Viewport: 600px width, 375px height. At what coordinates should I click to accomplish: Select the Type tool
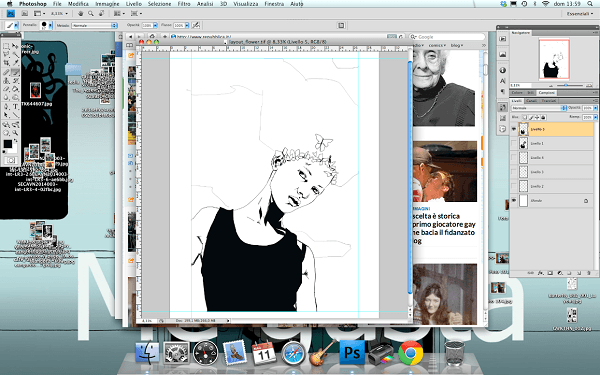(15, 106)
